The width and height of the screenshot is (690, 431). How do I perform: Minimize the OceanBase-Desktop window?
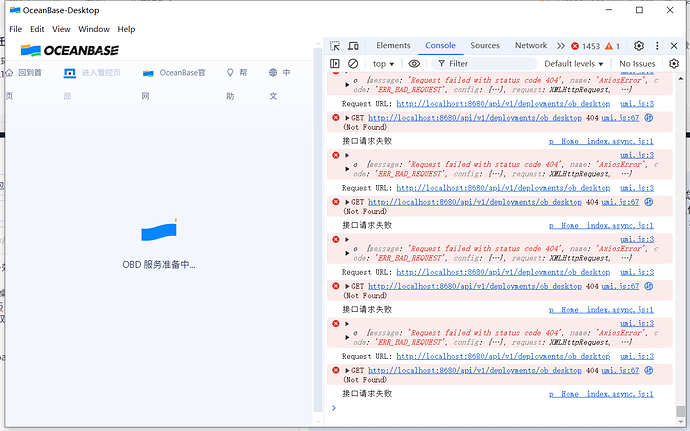tap(609, 10)
